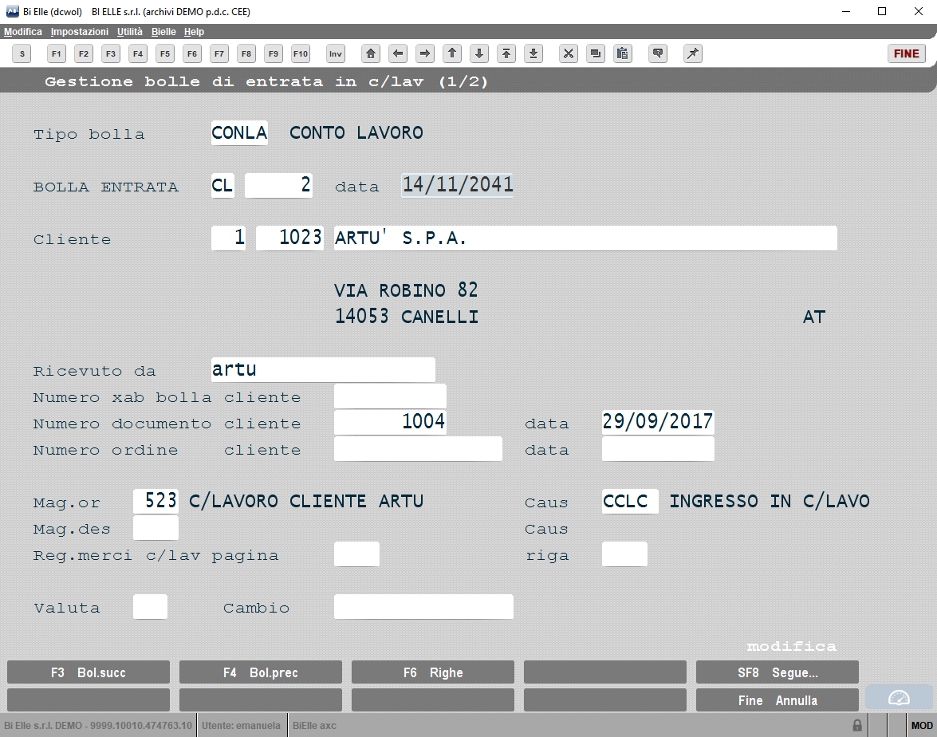Click the bolla date field 14/11/2041

pos(457,185)
